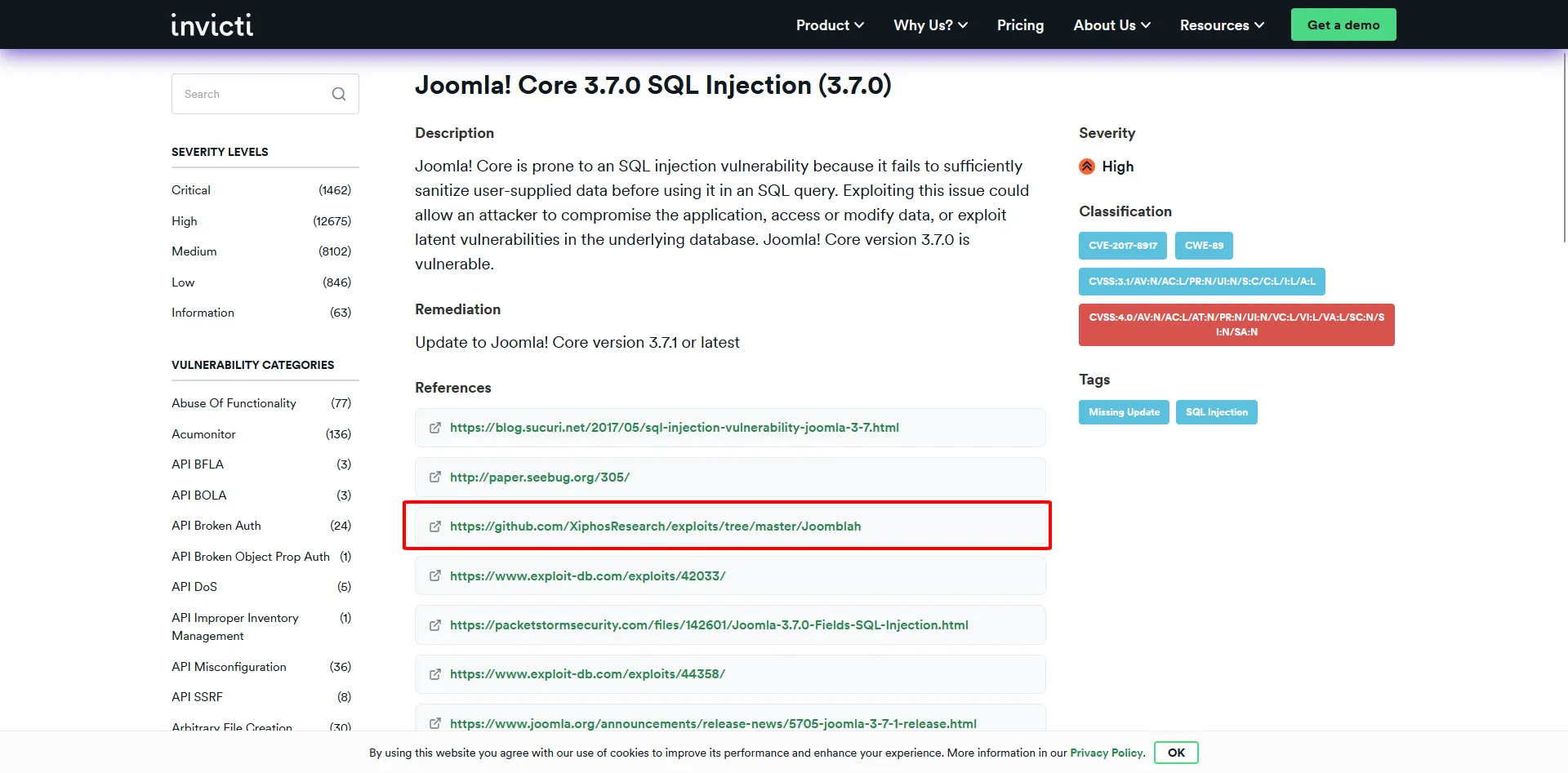Click external link icon beside sucuri blog reference
1568x773 pixels.
(x=435, y=428)
